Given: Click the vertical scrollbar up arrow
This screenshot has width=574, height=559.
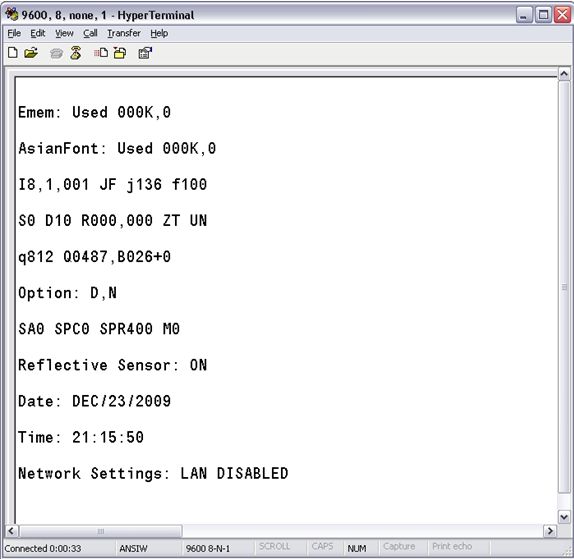Looking at the screenshot, I should pyautogui.click(x=564, y=74).
